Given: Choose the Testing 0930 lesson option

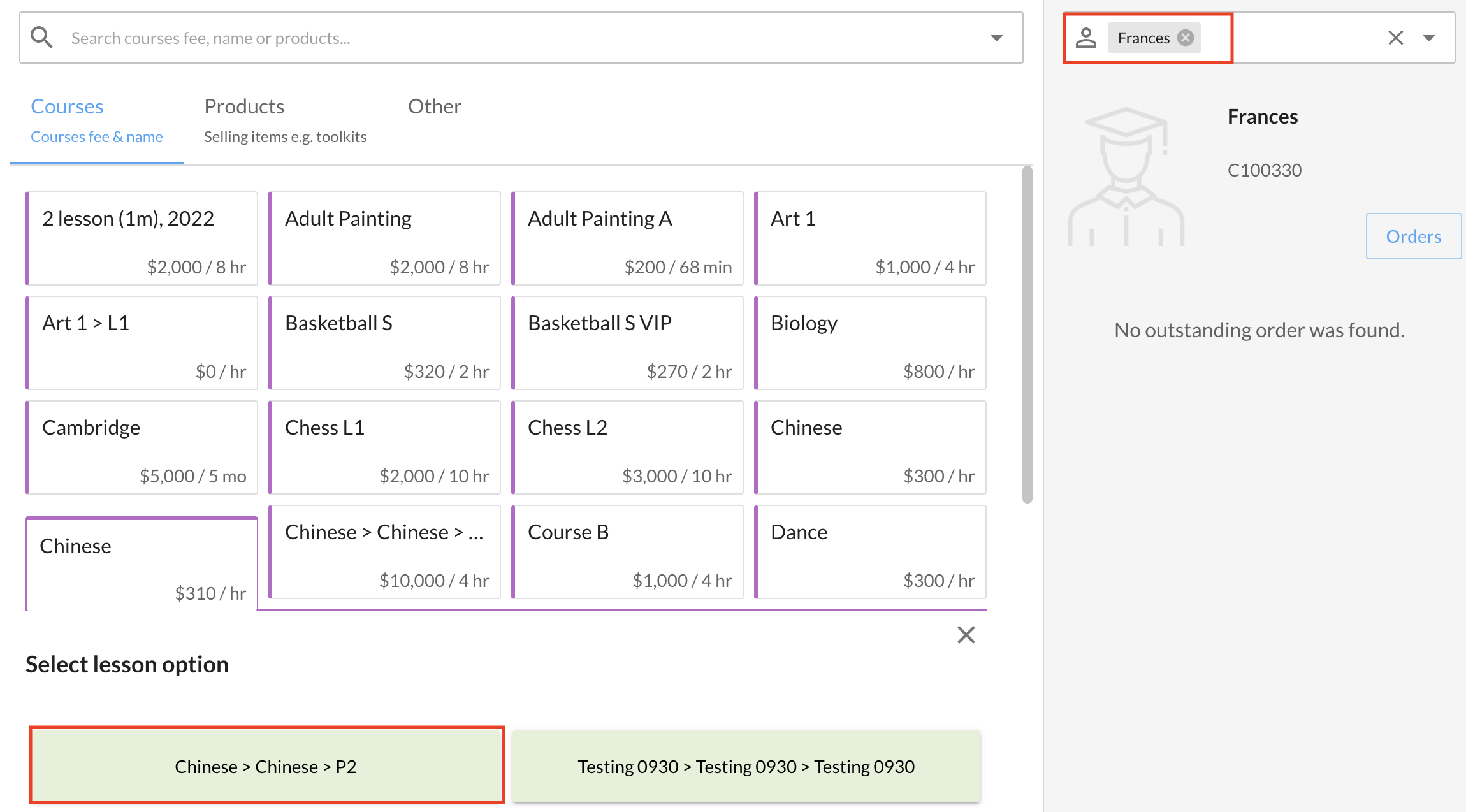Looking at the screenshot, I should [x=746, y=765].
